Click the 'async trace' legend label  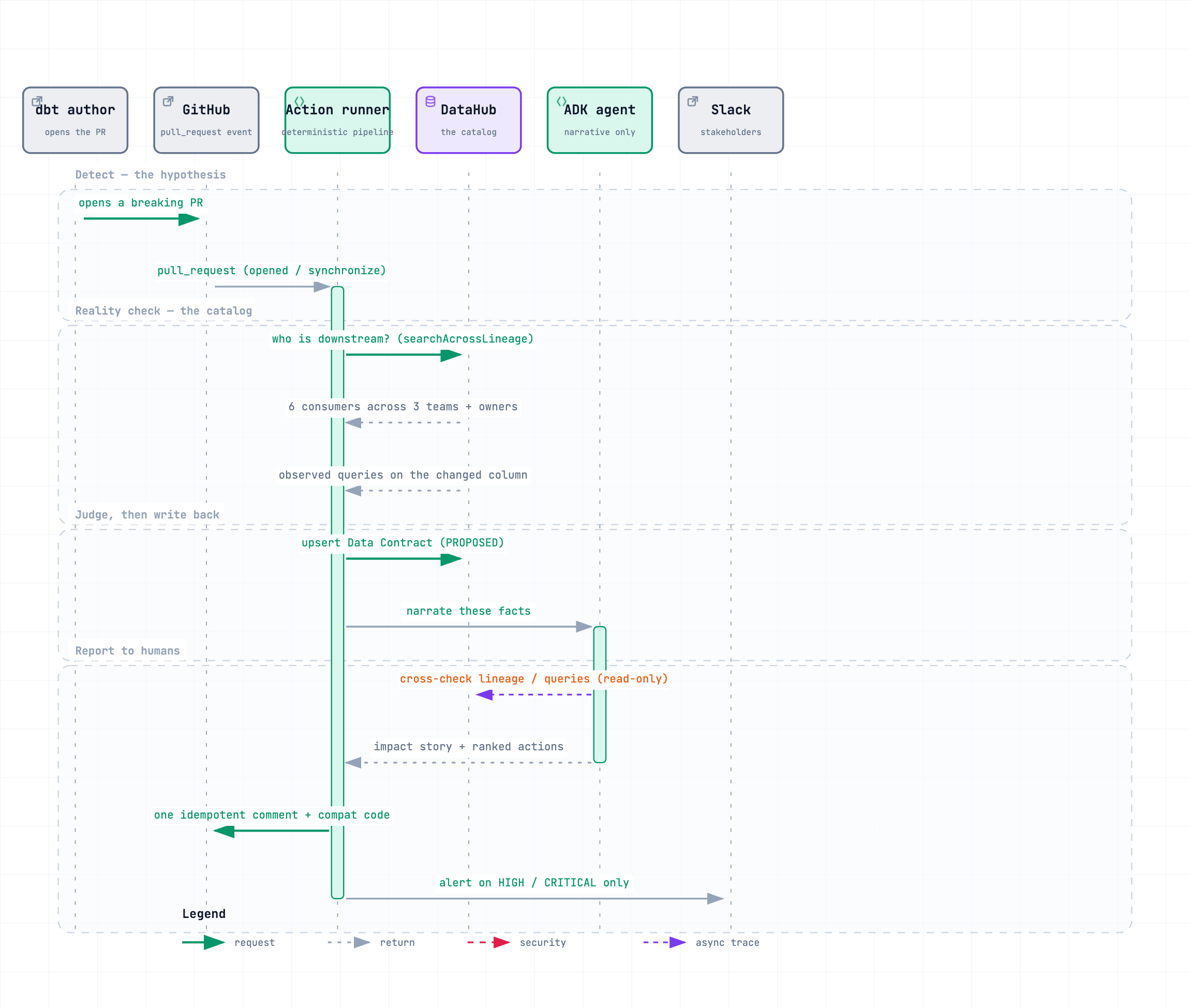click(x=728, y=943)
